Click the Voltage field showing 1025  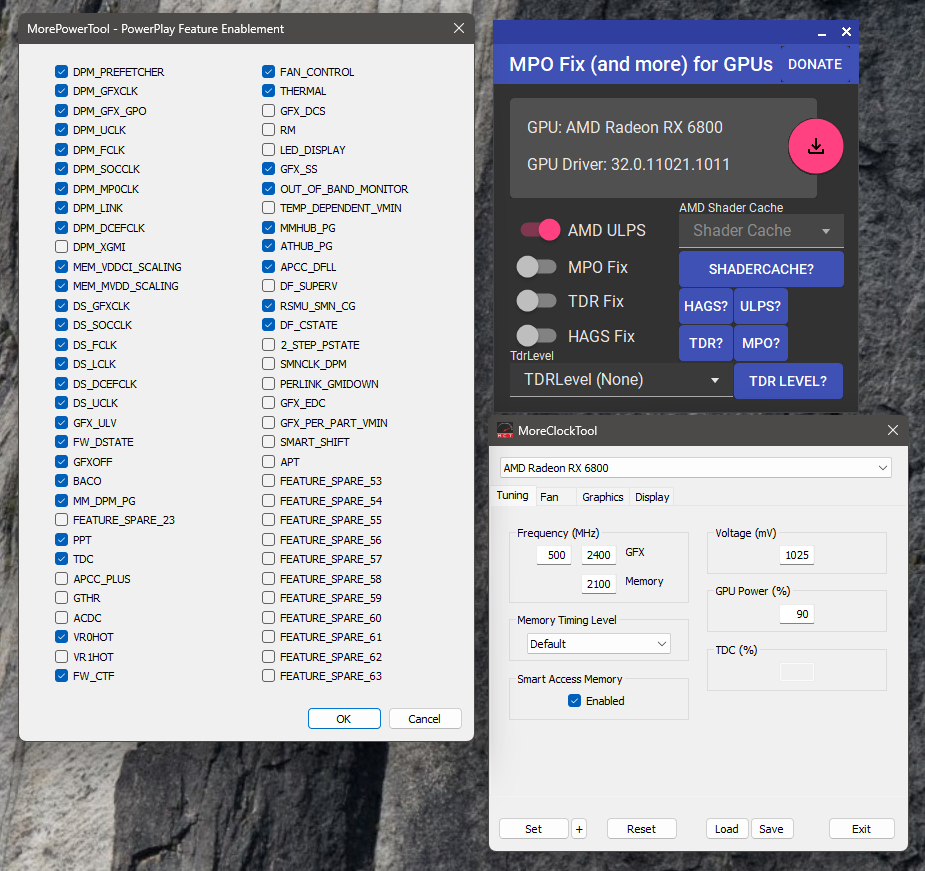coord(797,555)
